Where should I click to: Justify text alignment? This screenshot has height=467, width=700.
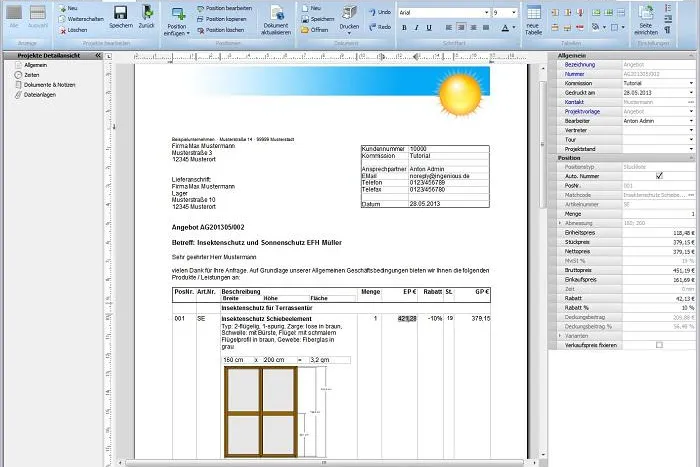[486, 28]
